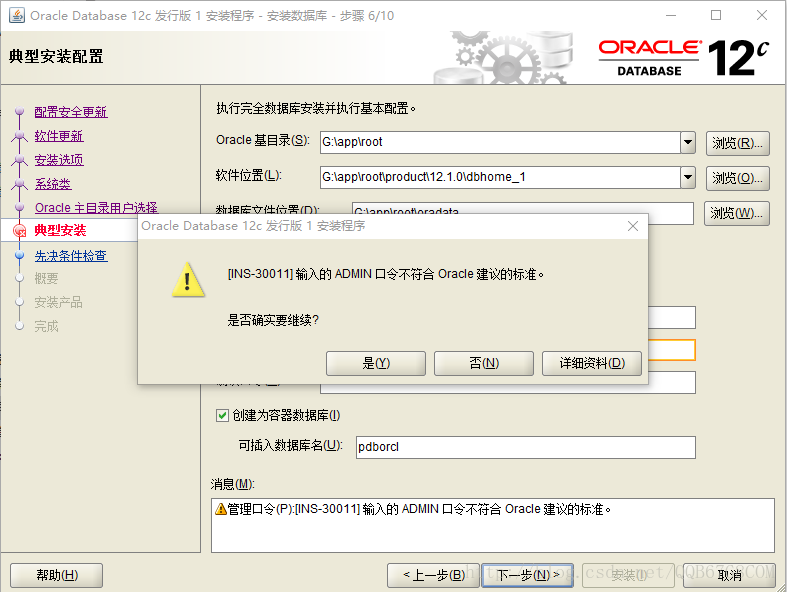787x592 pixels.
Task: Go to Oracle 主目录用户选择 step
Action: click(96, 208)
